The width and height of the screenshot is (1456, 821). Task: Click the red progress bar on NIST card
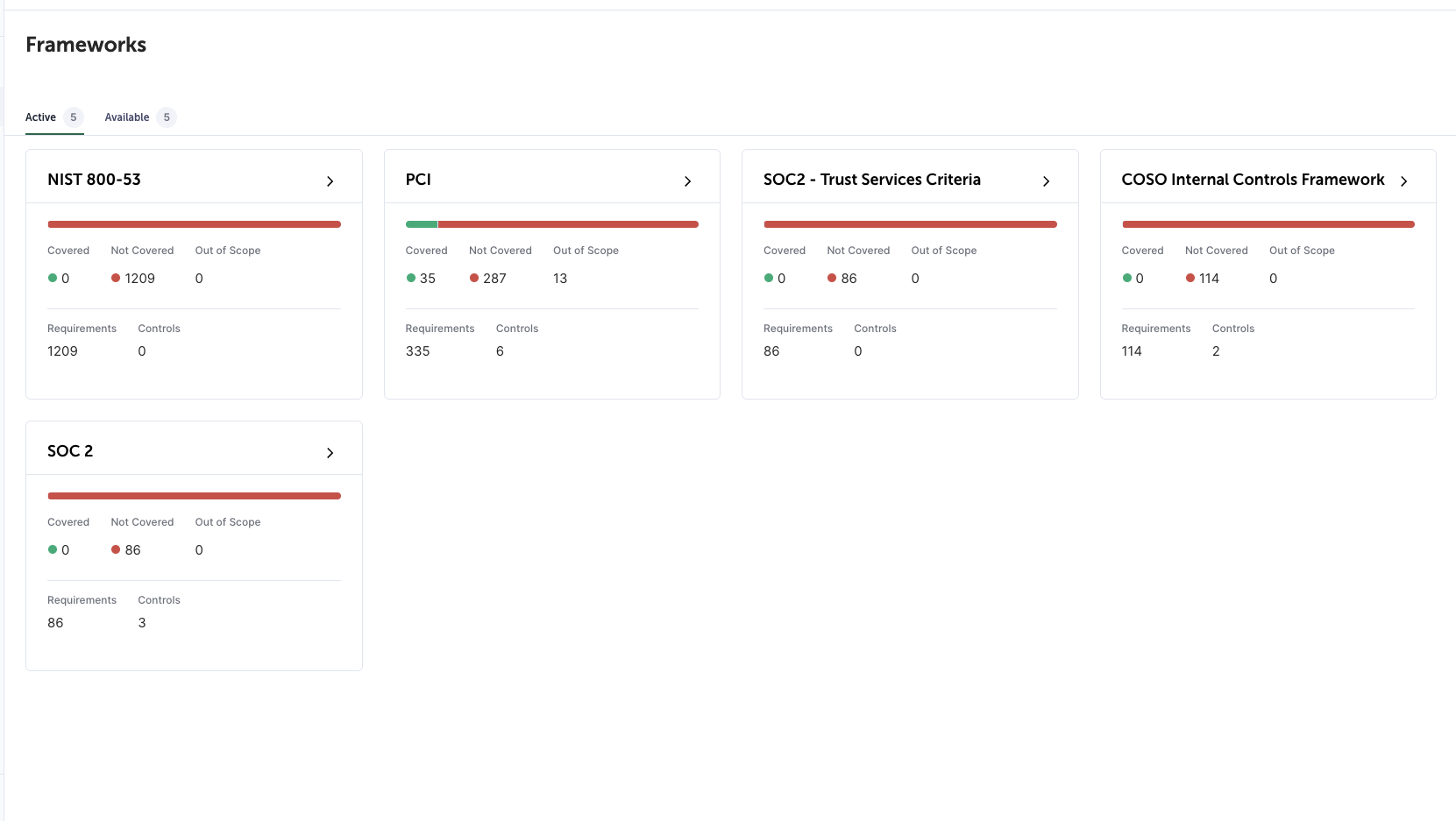[x=194, y=224]
